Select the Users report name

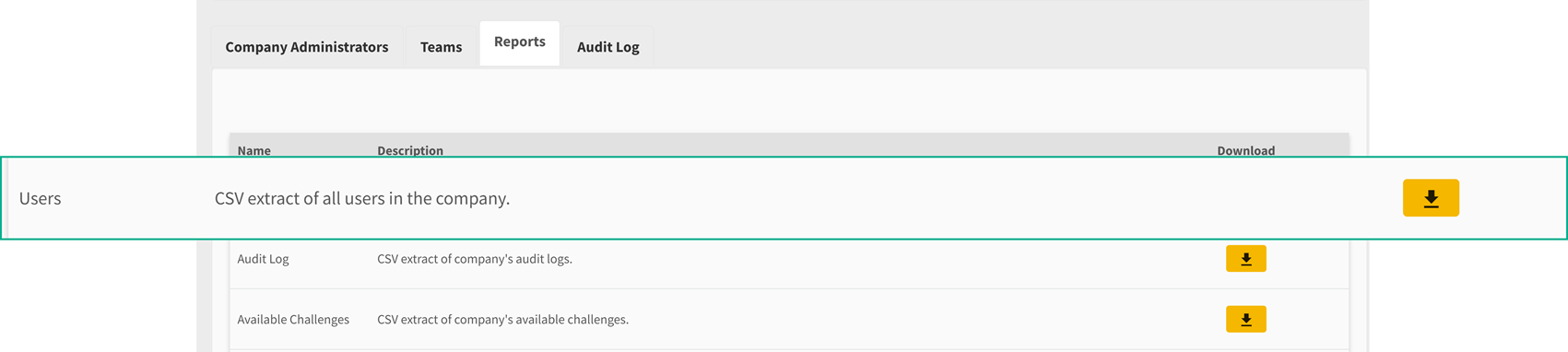[x=41, y=198]
